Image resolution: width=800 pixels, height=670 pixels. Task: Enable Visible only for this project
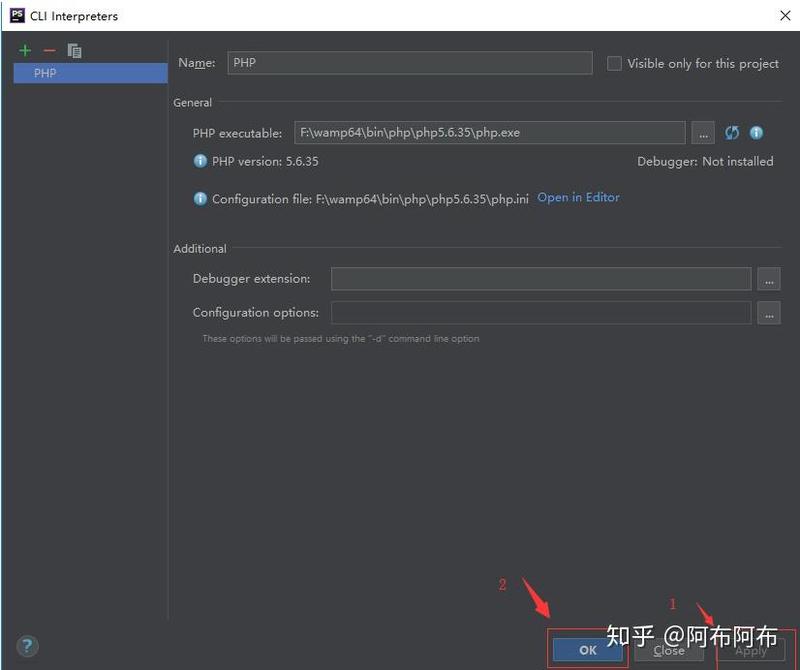point(614,63)
